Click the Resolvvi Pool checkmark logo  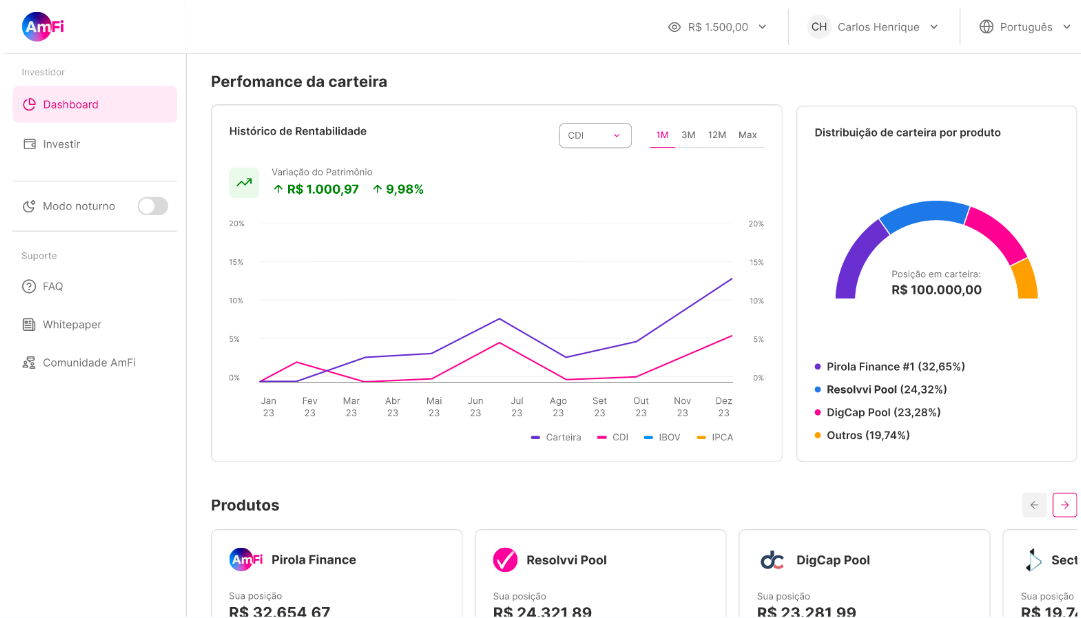505,560
